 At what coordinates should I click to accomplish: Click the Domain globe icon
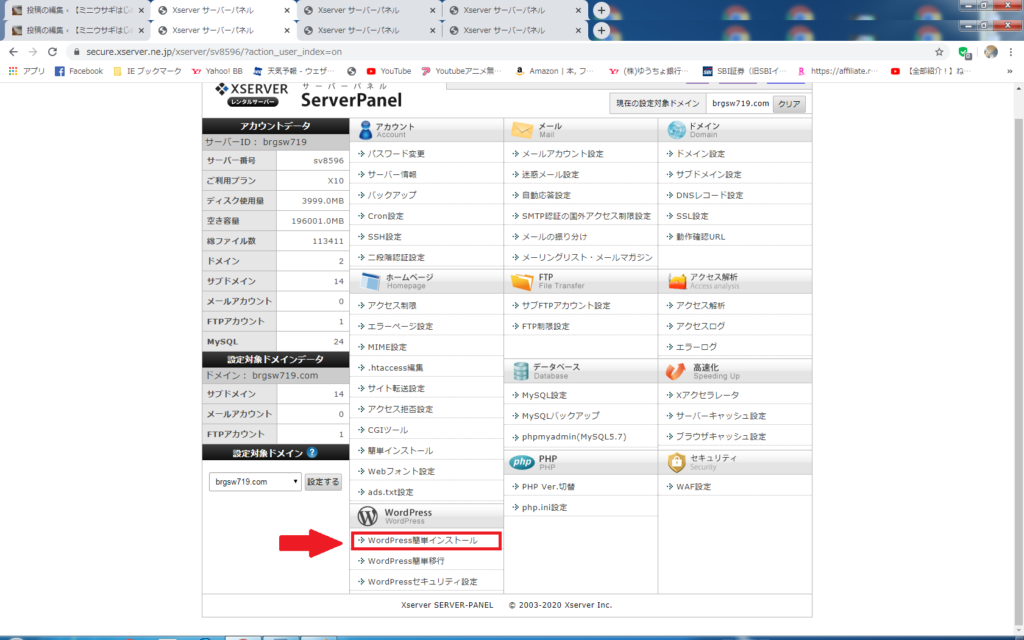(x=676, y=130)
